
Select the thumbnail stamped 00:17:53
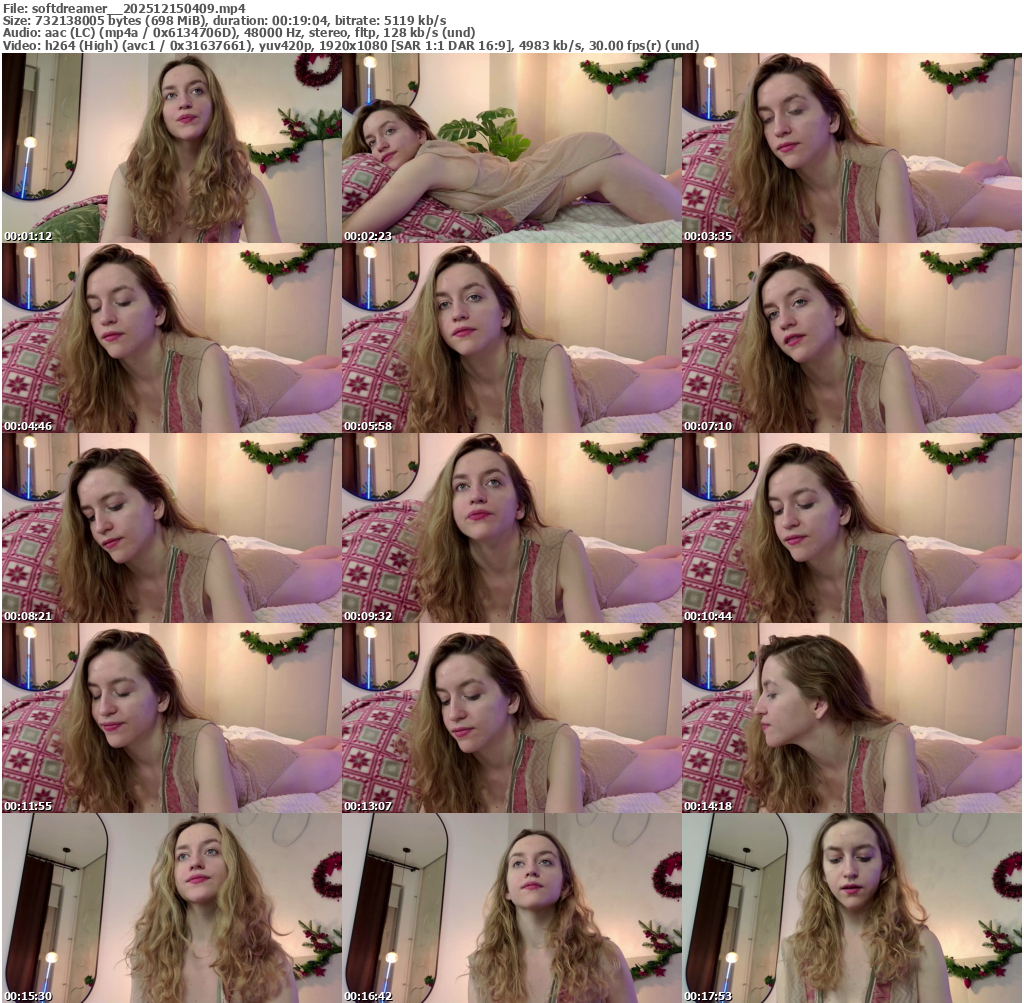pos(852,908)
